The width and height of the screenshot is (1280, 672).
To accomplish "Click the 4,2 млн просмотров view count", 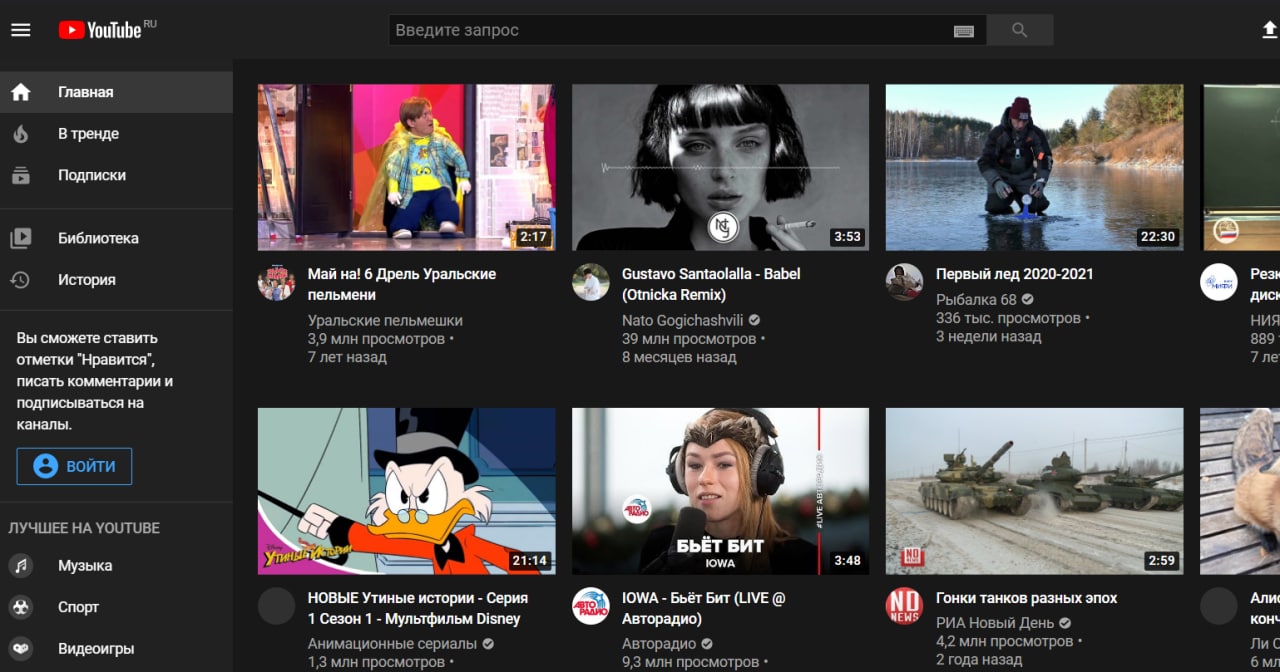I will [1004, 641].
